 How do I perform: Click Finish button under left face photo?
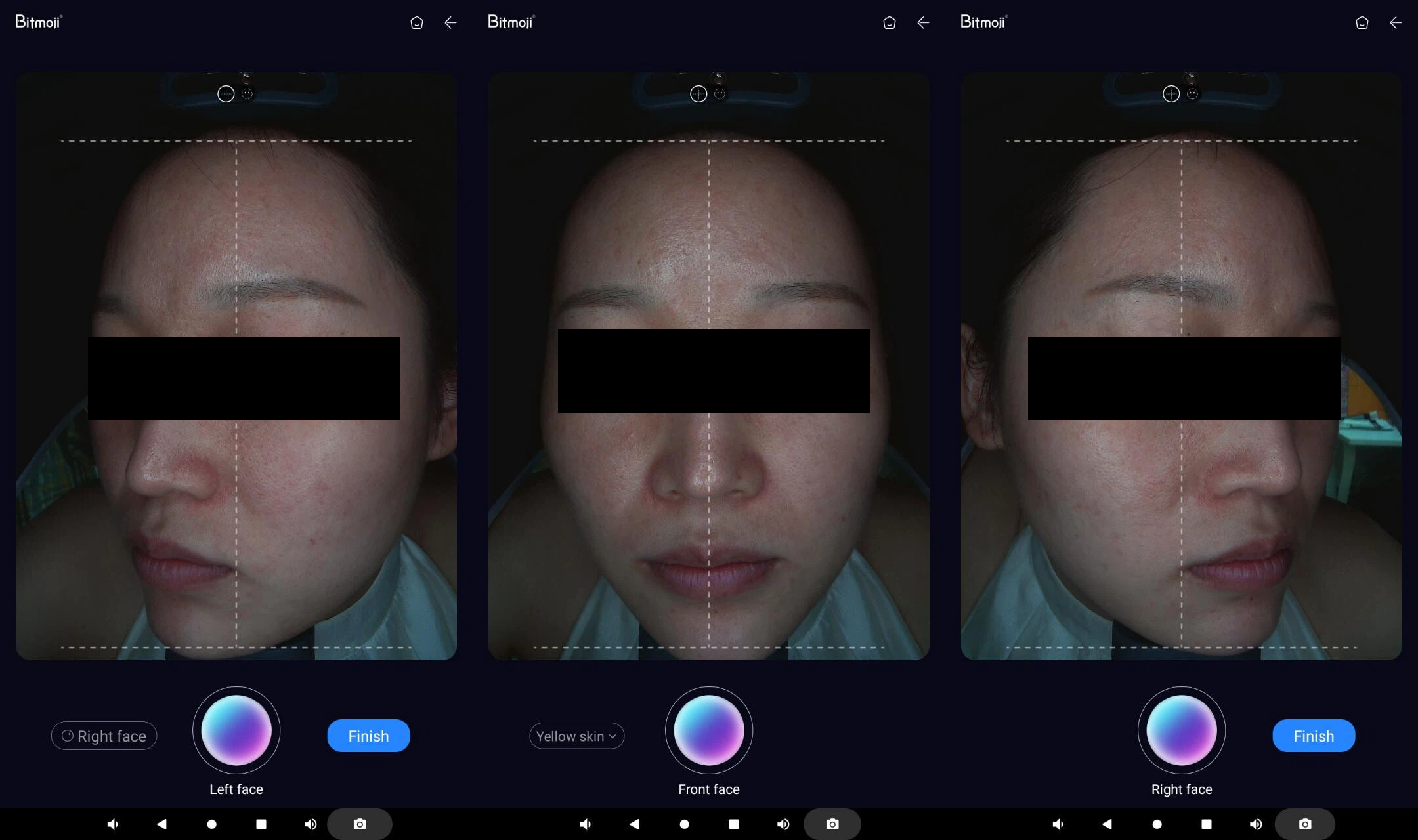(x=368, y=736)
